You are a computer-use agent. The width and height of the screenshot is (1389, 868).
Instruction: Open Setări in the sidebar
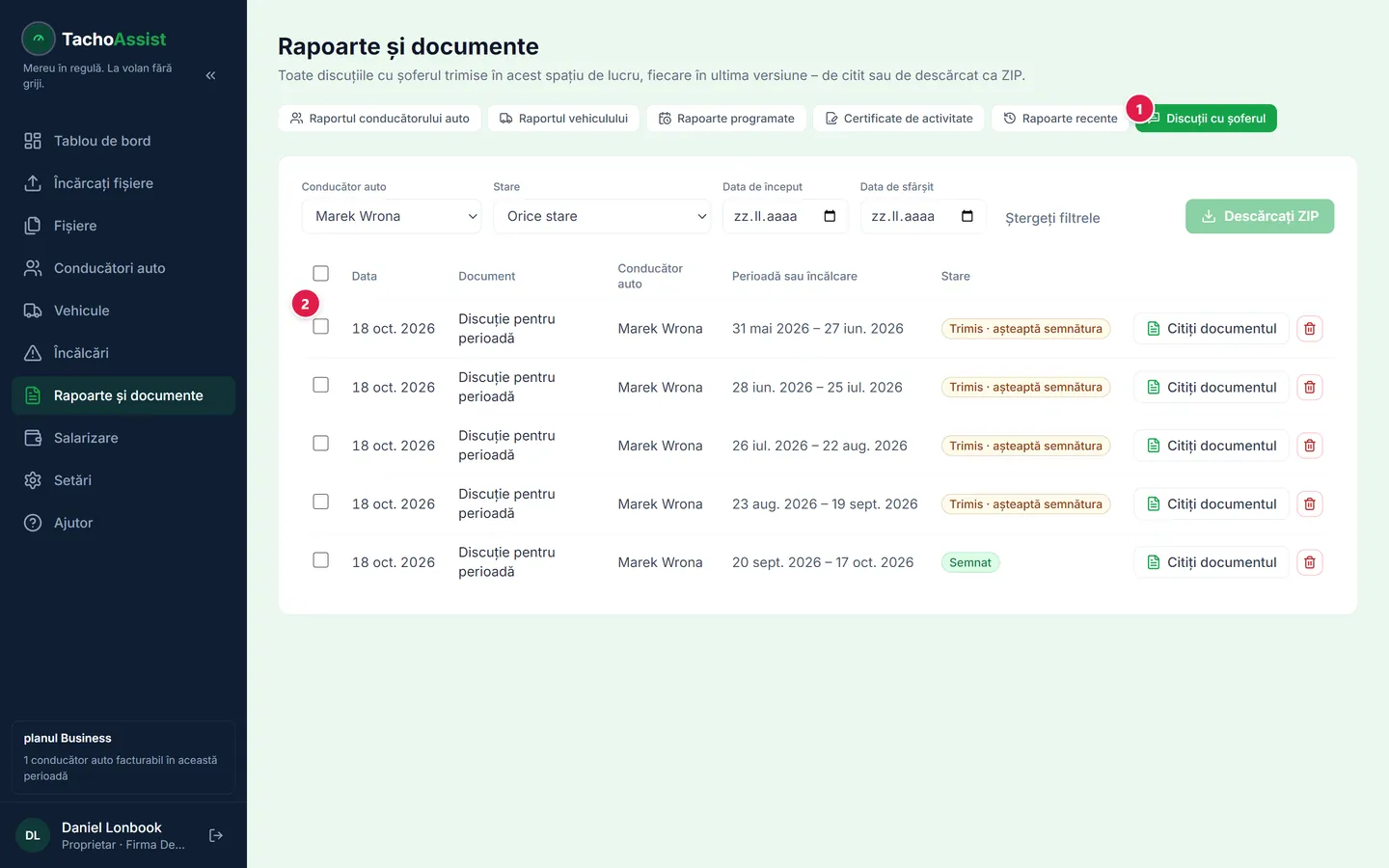coord(123,480)
